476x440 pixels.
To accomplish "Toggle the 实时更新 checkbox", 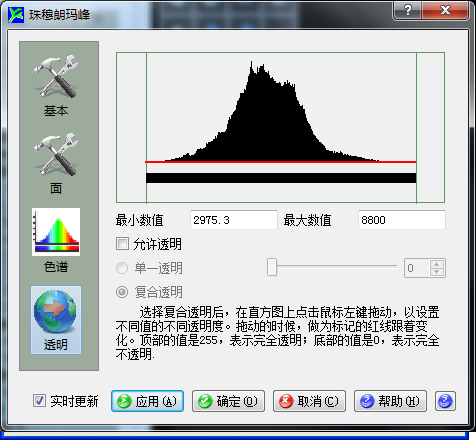I will [39, 401].
